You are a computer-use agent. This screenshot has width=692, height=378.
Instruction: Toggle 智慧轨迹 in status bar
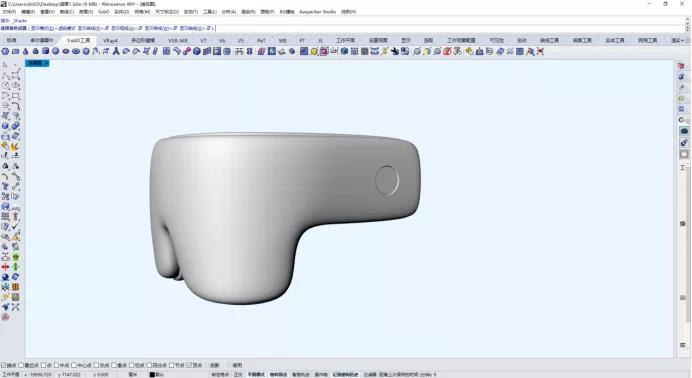tap(301, 374)
